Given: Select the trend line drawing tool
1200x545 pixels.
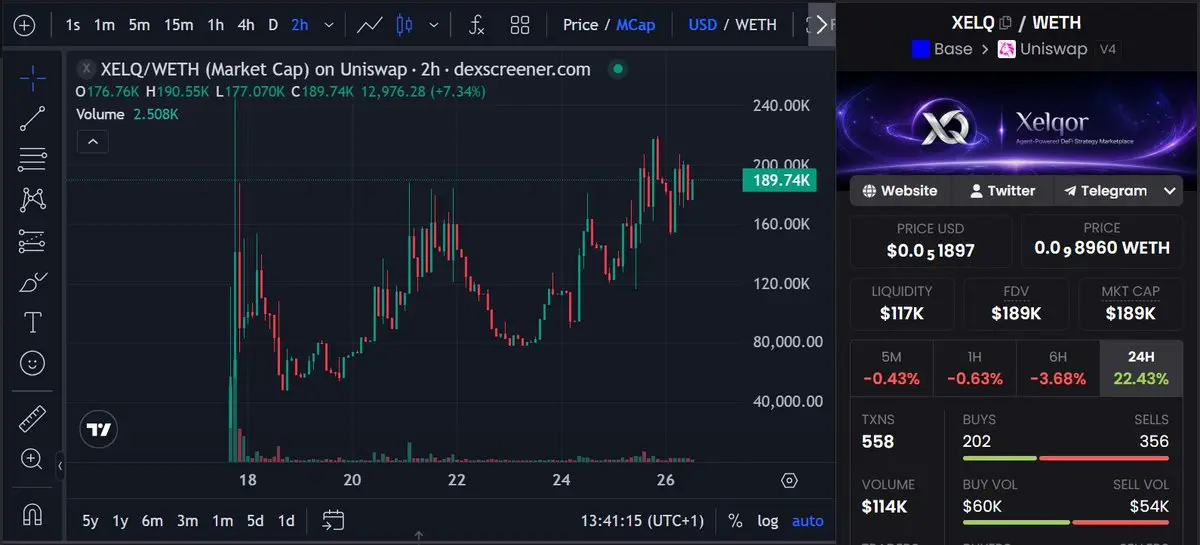Looking at the screenshot, I should (x=32, y=118).
